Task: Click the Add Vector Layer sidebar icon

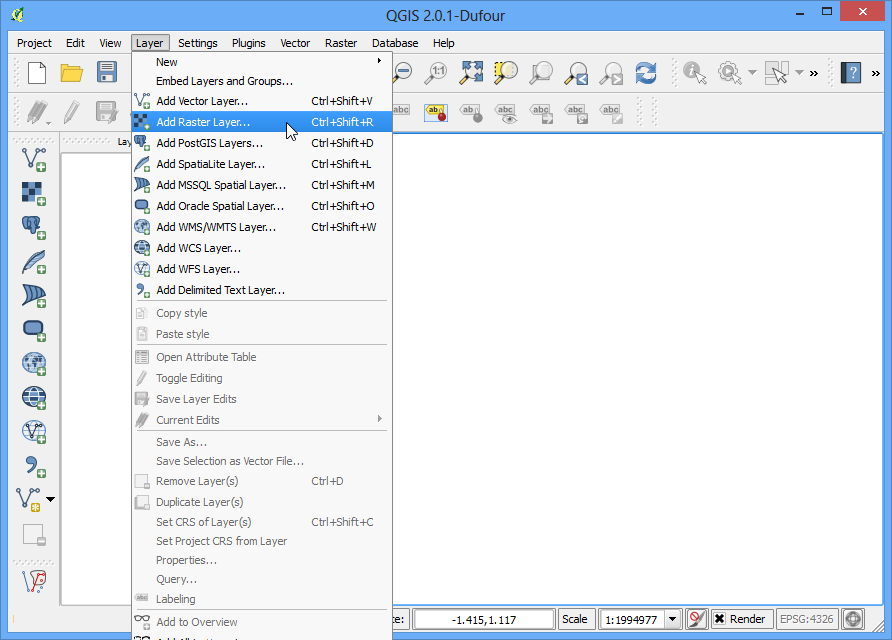Action: point(34,159)
